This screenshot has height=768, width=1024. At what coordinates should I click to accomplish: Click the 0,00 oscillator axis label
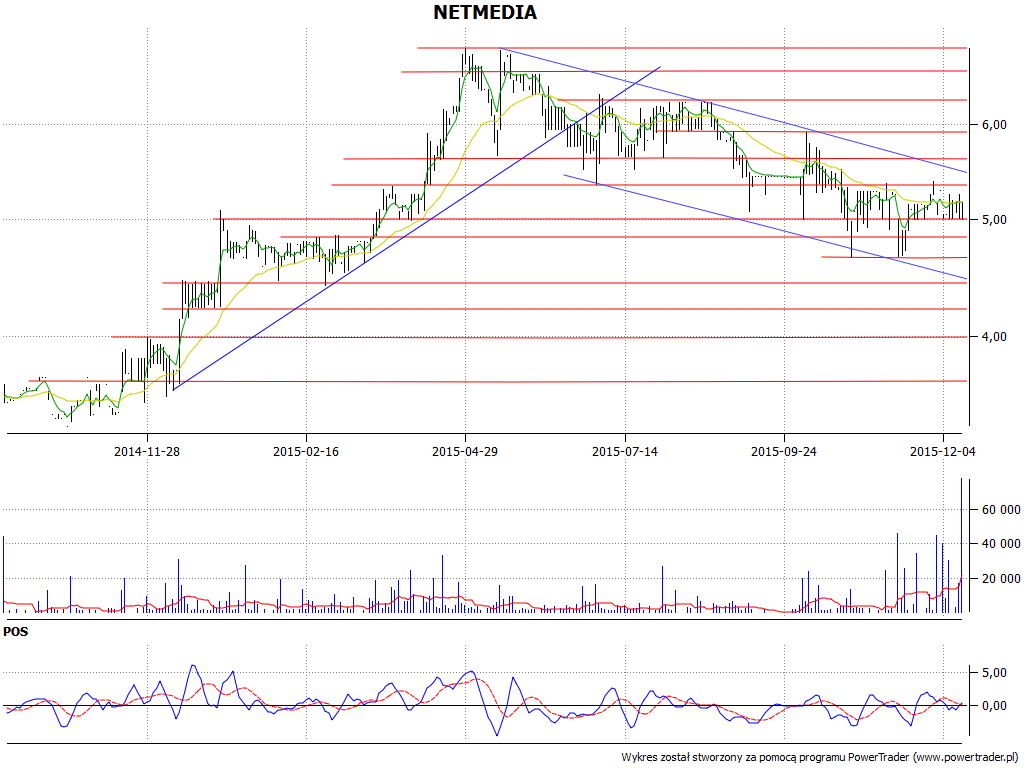pyautogui.click(x=993, y=706)
